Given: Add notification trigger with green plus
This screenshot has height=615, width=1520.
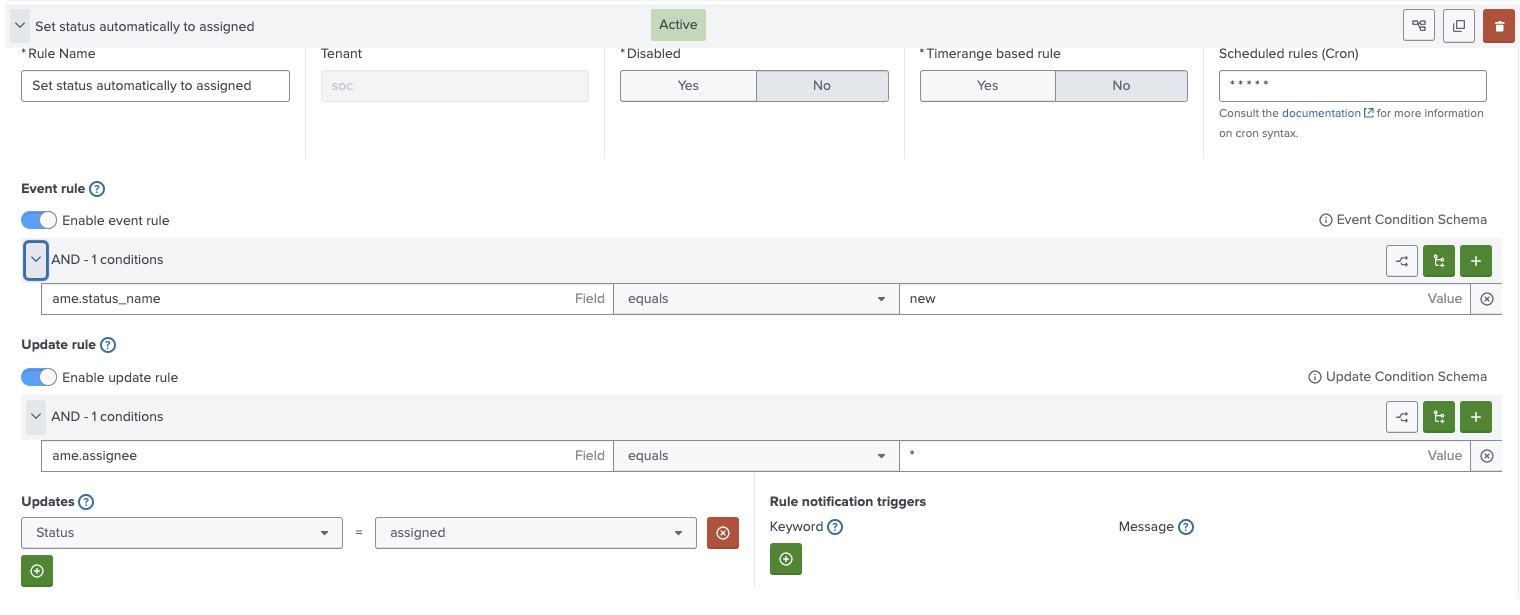Looking at the screenshot, I should [x=785, y=559].
